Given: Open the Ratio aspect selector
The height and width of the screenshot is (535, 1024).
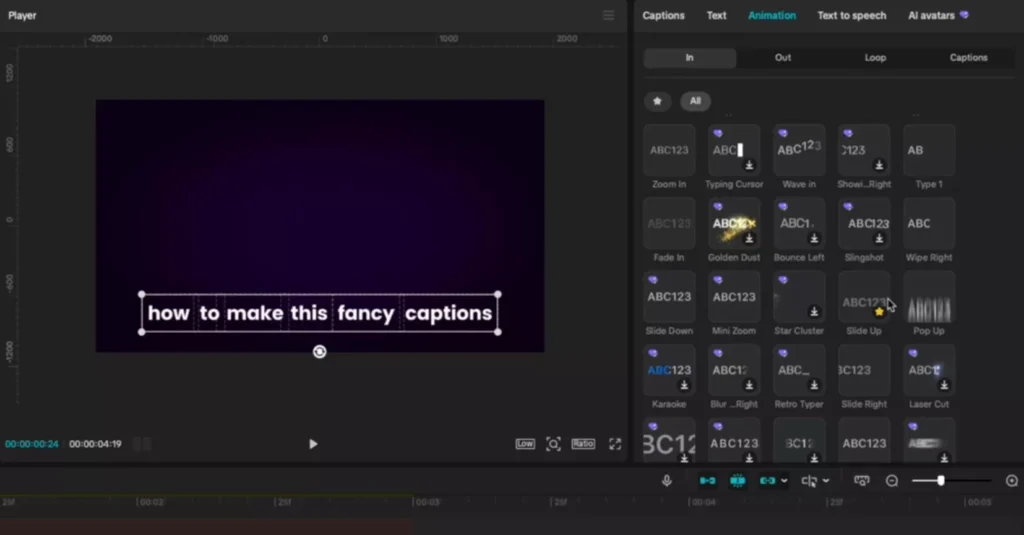Looking at the screenshot, I should pyautogui.click(x=583, y=444).
